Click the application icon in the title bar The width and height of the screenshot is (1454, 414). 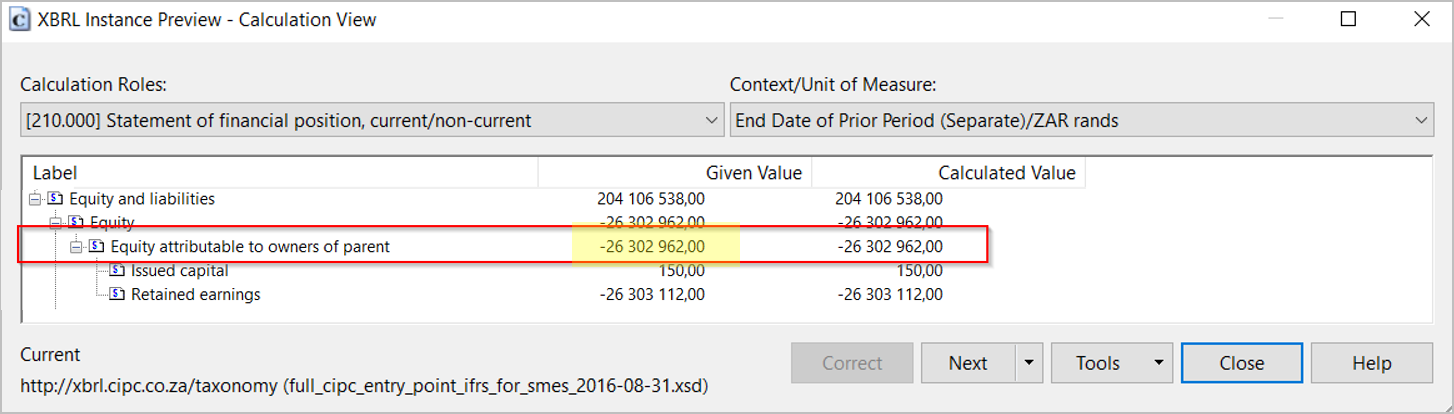point(18,19)
